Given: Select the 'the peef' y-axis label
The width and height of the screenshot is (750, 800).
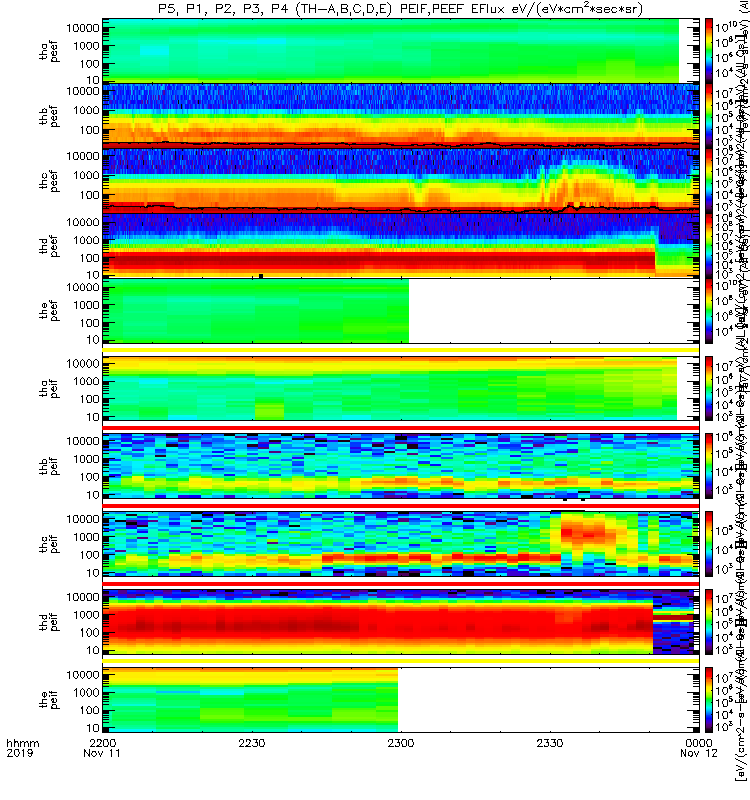Looking at the screenshot, I should click(49, 311).
